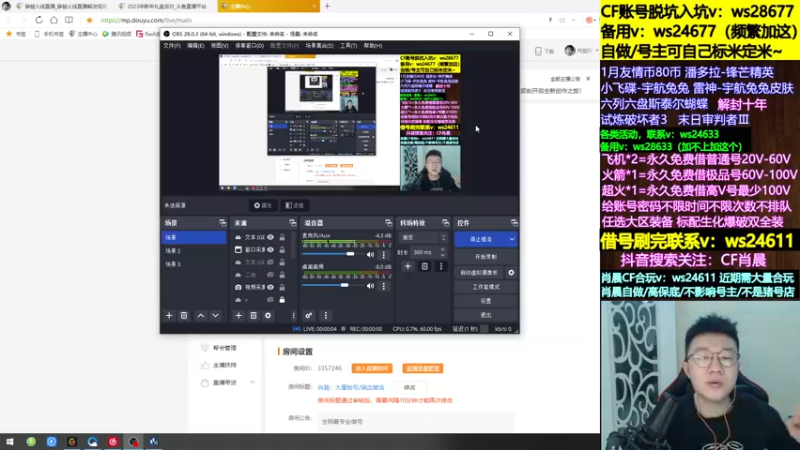Image resolution: width=800 pixels, height=450 pixels.
Task: Open the OBS 停靠窗口(D) menu
Action: [x=249, y=45]
